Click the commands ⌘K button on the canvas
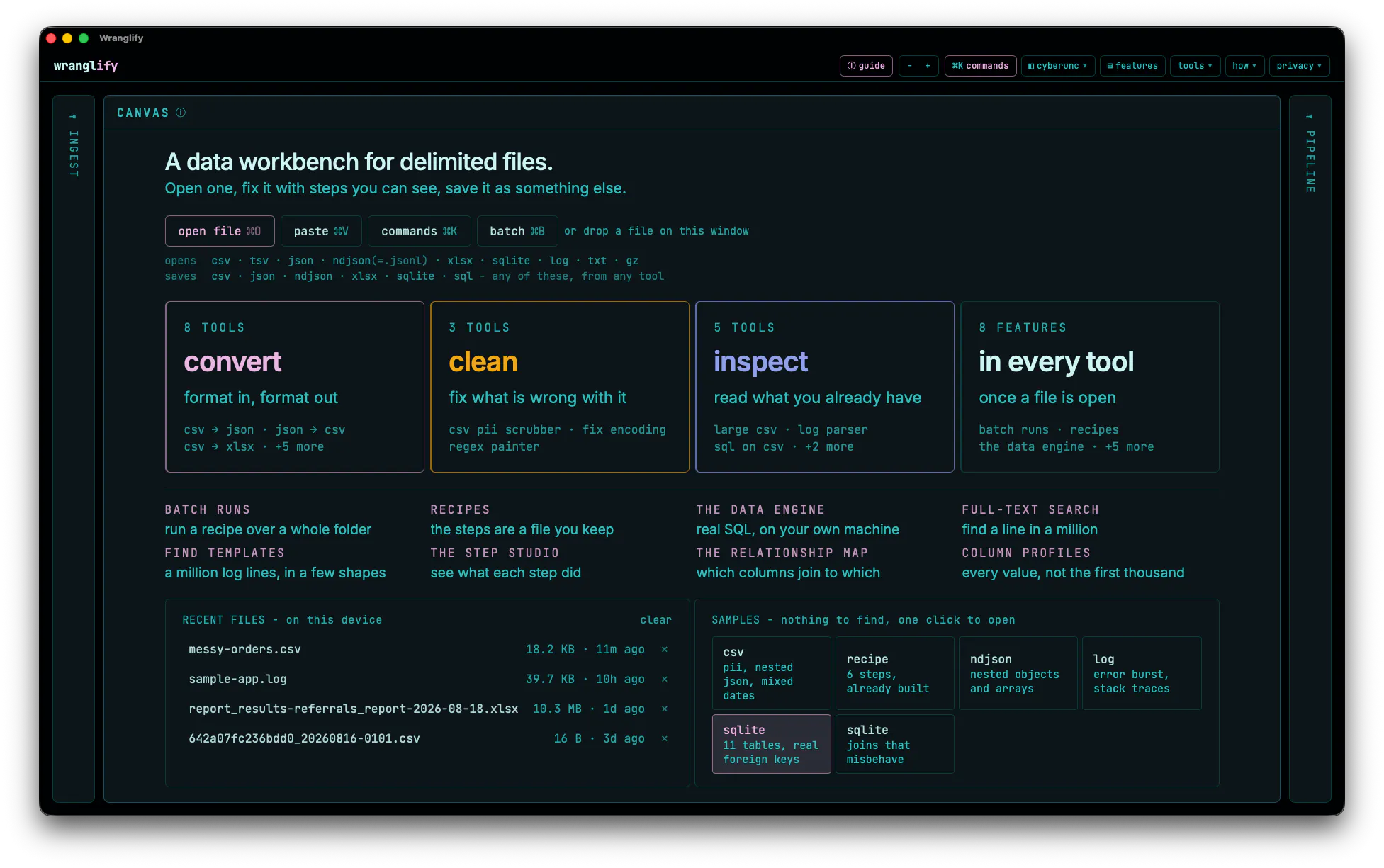Image resolution: width=1384 pixels, height=868 pixels. 419,231
